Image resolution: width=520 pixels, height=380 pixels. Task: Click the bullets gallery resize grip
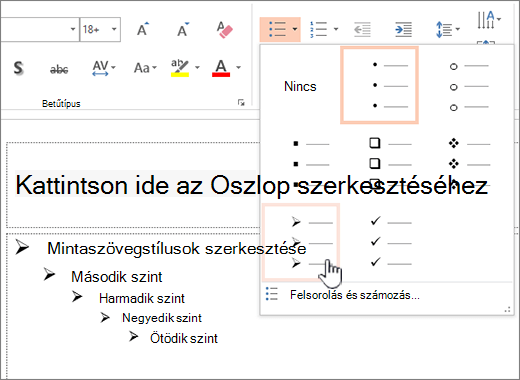click(508, 310)
